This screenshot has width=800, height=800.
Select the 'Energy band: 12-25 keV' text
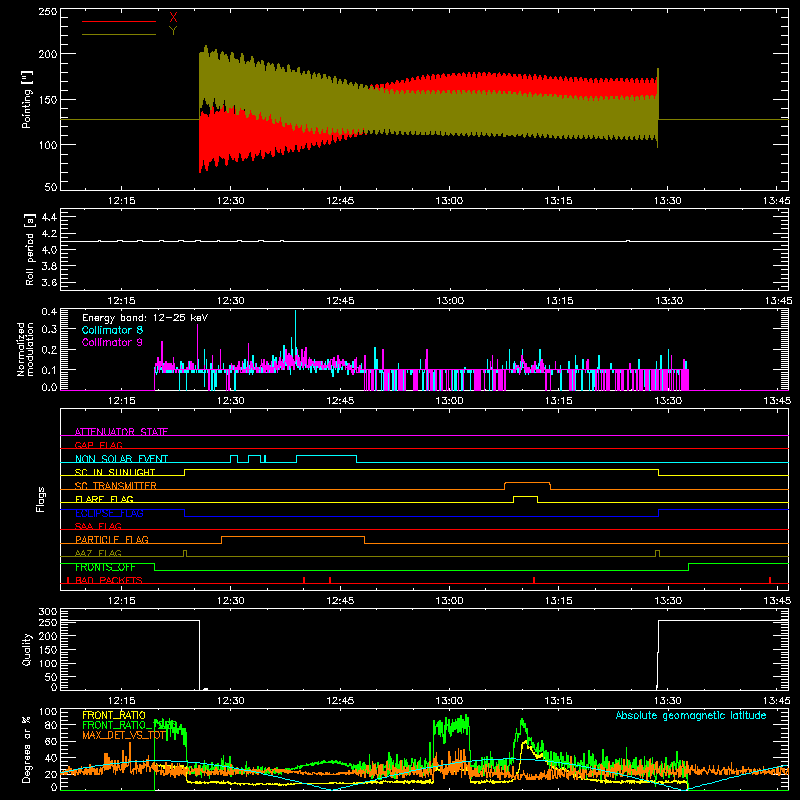click(145, 318)
